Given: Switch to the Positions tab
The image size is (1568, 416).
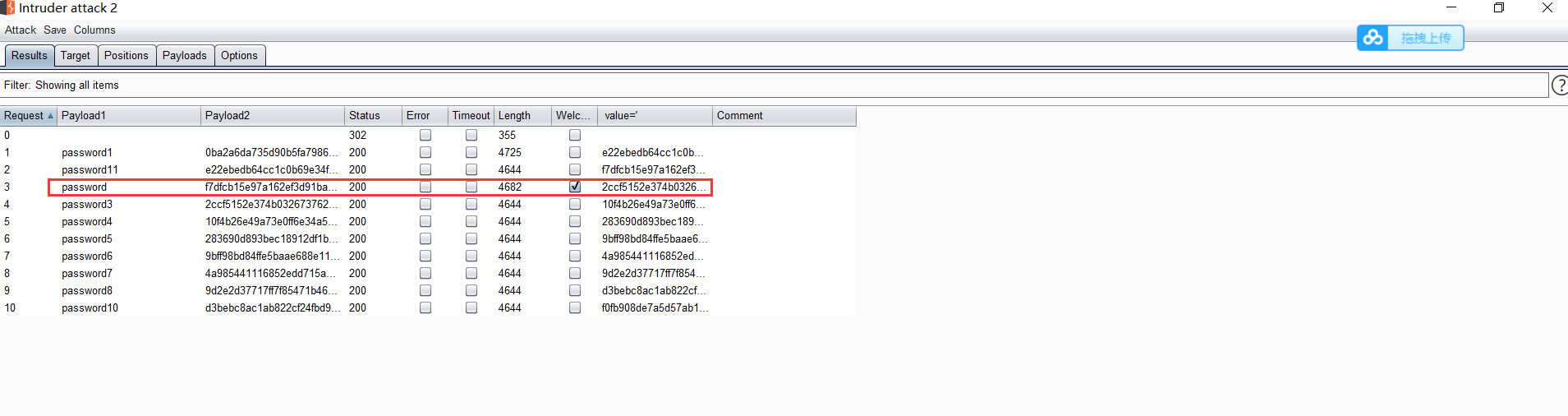Looking at the screenshot, I should pos(126,55).
